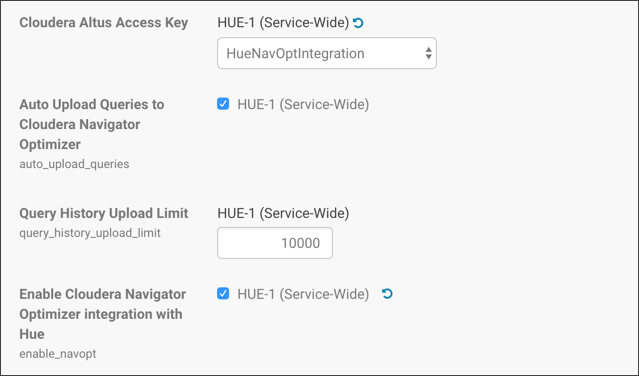Viewport: 639px width, 376px height.
Task: Reset Cloudera Altus Access Key to default
Action: point(358,23)
